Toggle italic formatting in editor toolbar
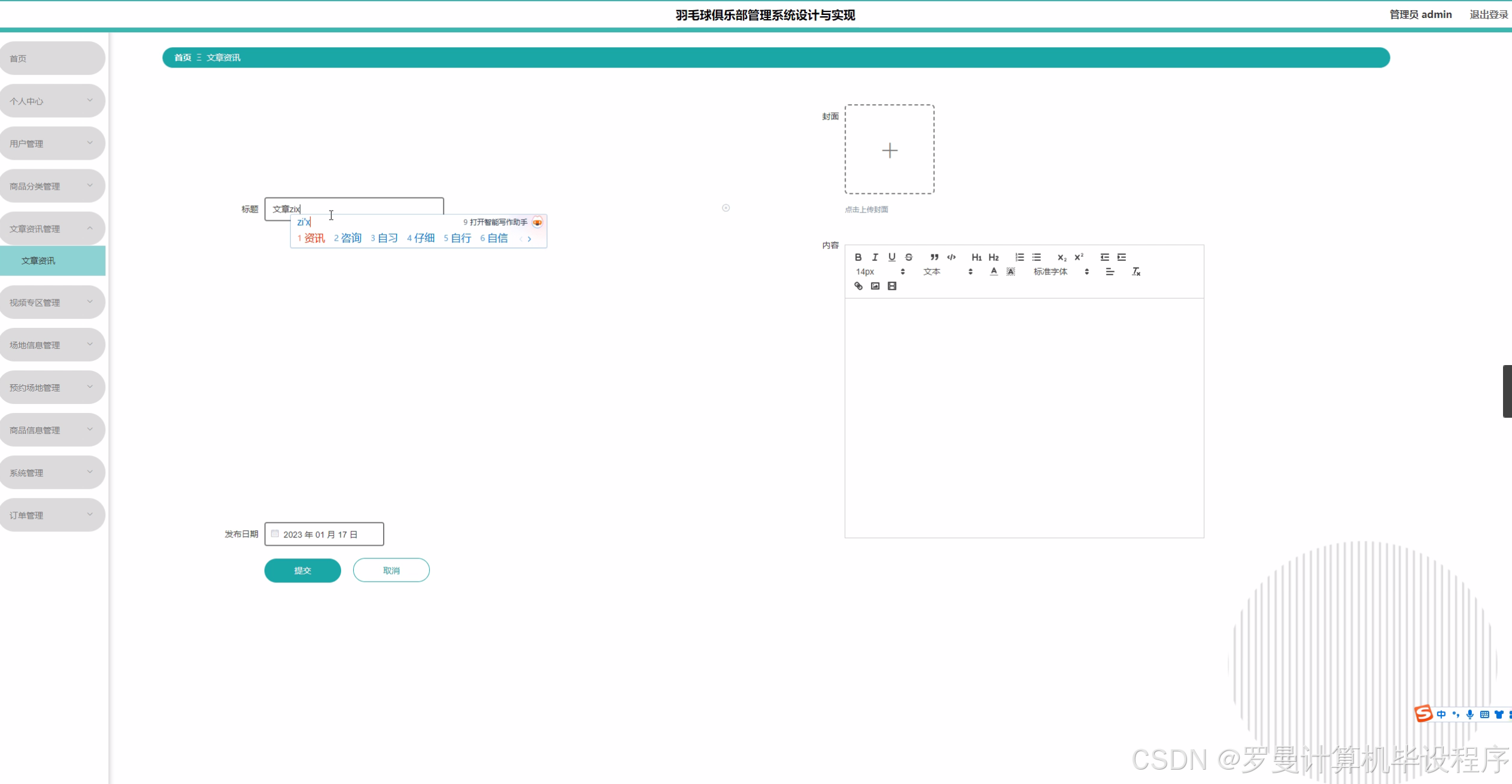 (x=875, y=257)
